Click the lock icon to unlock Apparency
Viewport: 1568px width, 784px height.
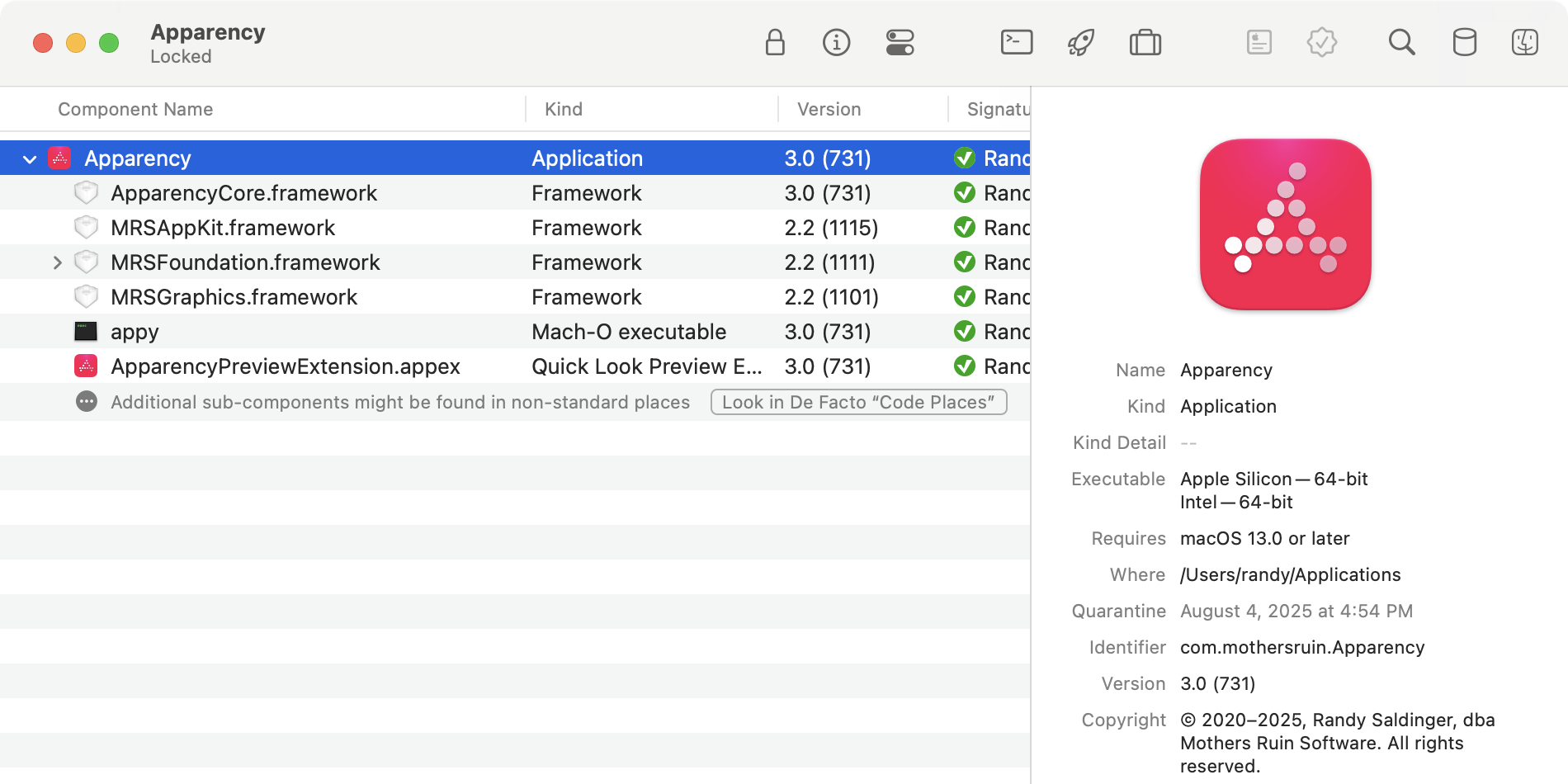(x=774, y=43)
